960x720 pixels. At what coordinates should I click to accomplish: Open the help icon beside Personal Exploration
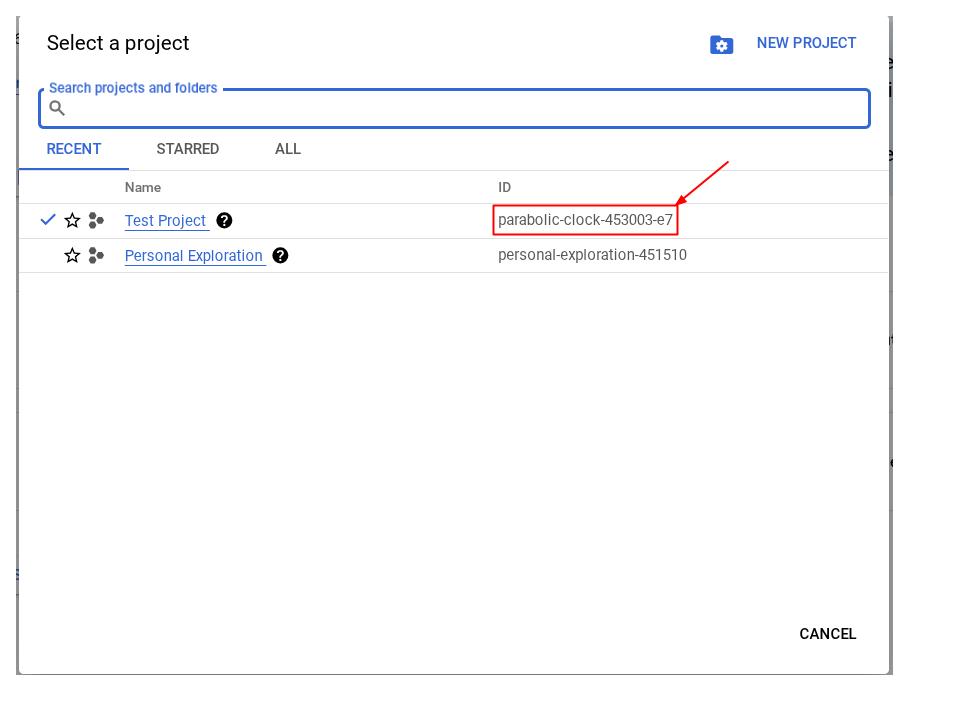281,256
